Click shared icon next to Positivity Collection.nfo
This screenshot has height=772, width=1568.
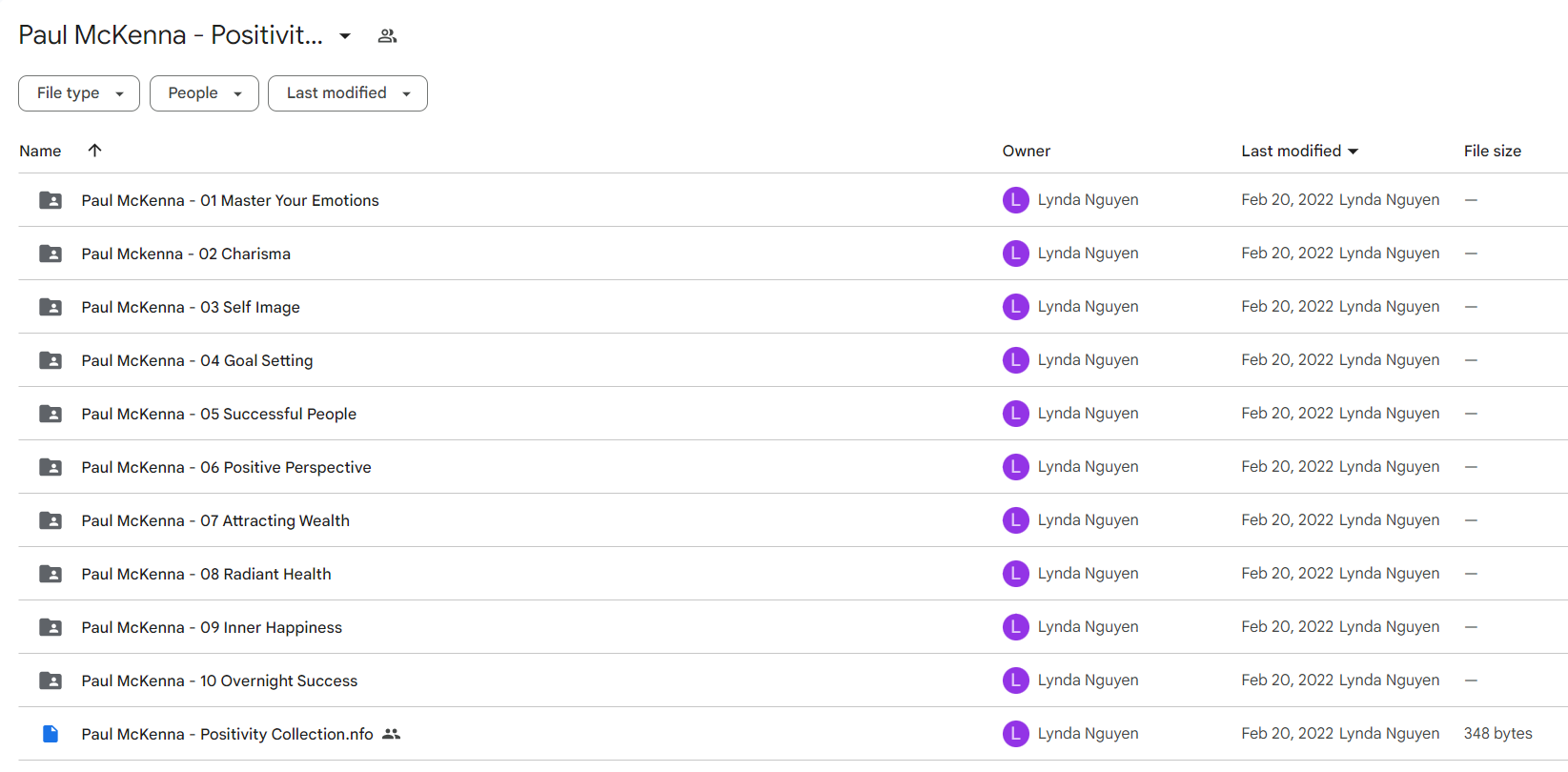coord(391,734)
